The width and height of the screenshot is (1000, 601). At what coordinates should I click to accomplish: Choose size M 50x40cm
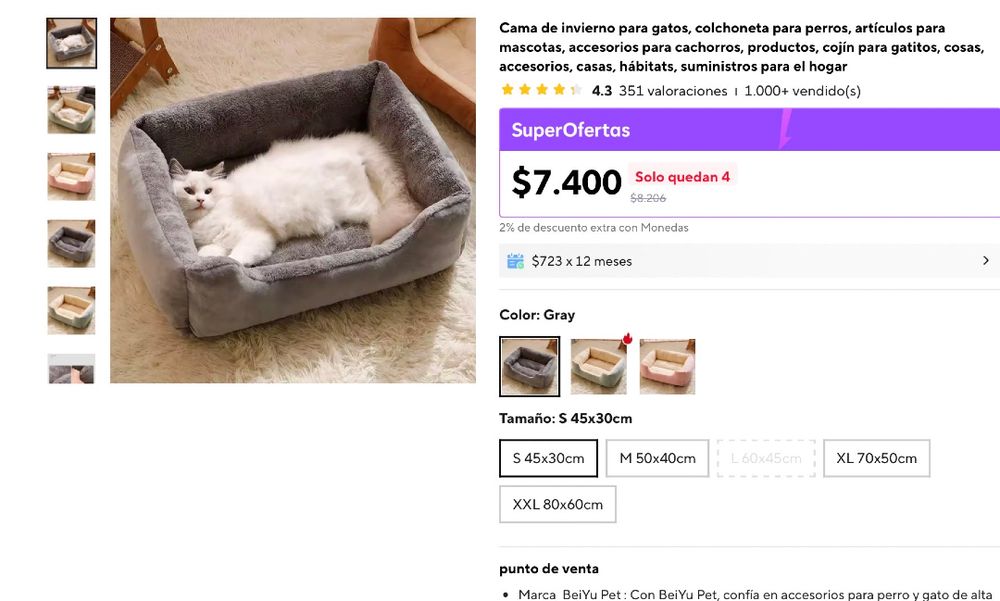click(657, 458)
